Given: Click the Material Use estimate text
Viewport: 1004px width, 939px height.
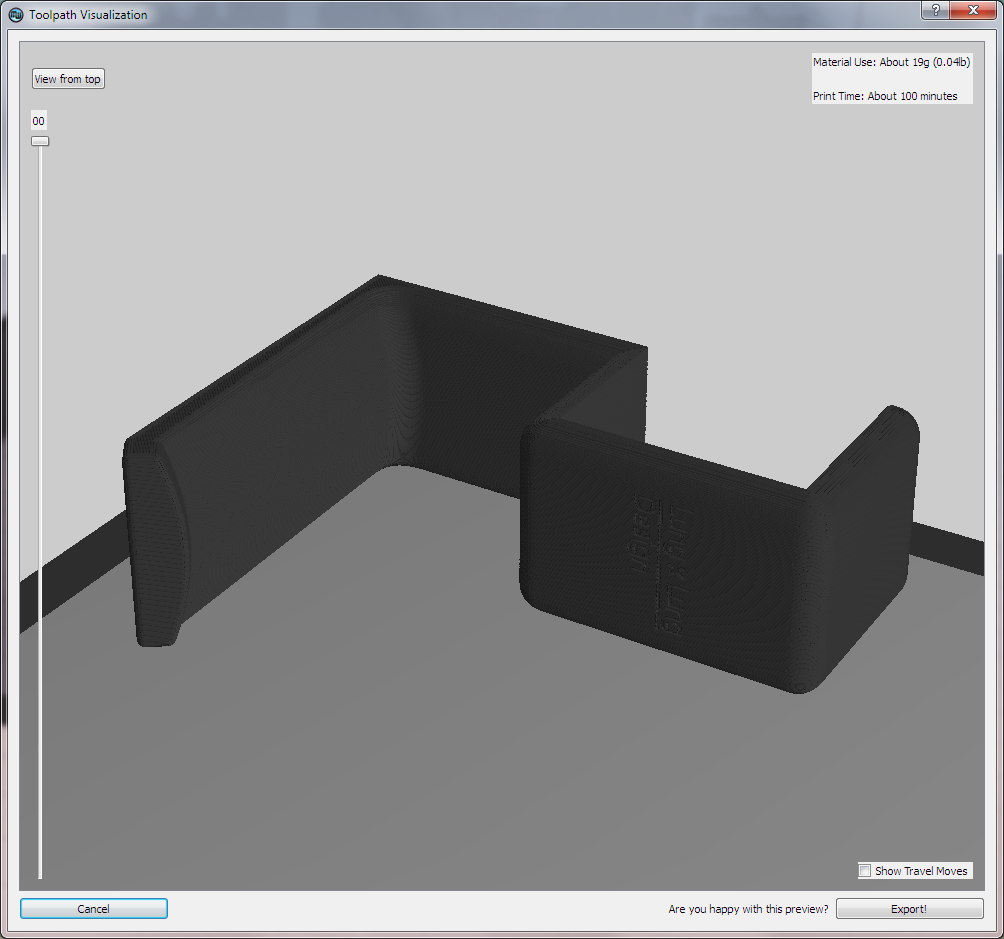Looking at the screenshot, I should (x=891, y=62).
